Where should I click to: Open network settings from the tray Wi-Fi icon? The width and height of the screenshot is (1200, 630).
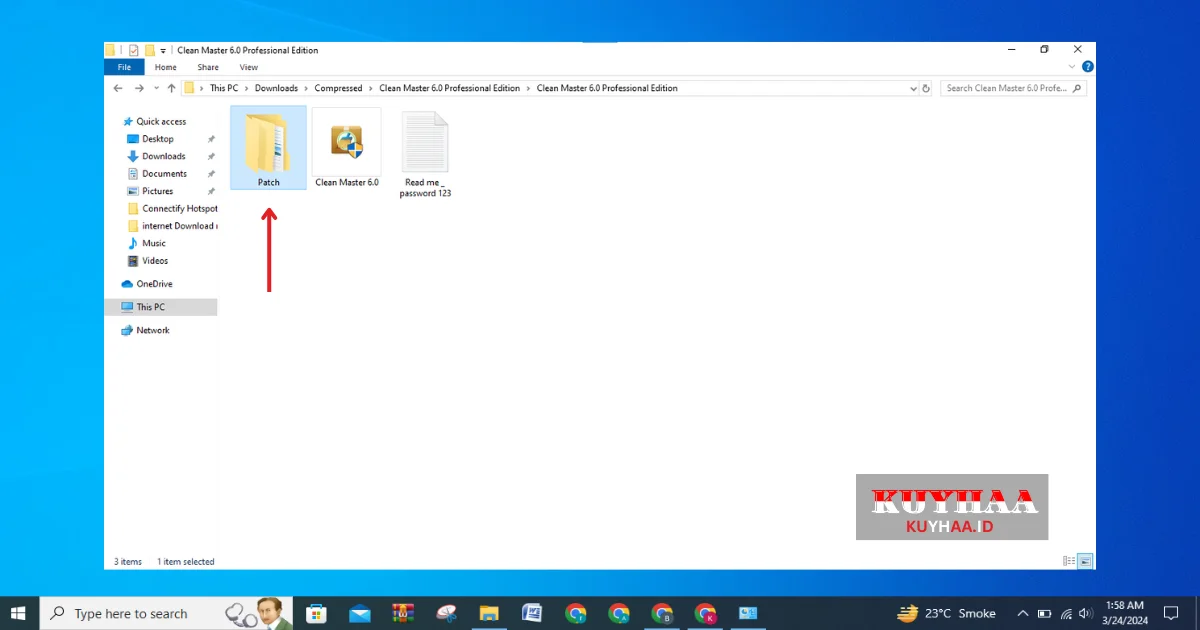tap(1066, 613)
